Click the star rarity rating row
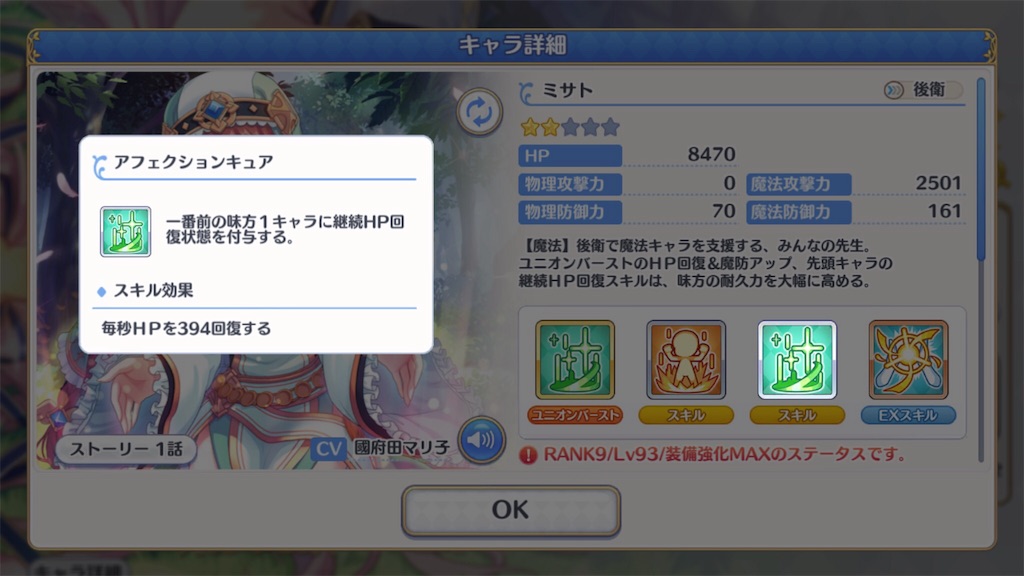 [x=570, y=127]
